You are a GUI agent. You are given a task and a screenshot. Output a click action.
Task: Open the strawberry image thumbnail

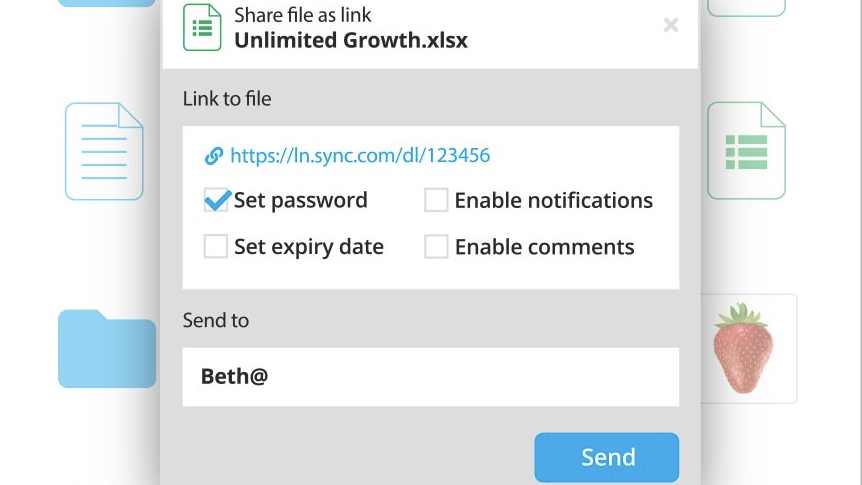(x=743, y=348)
